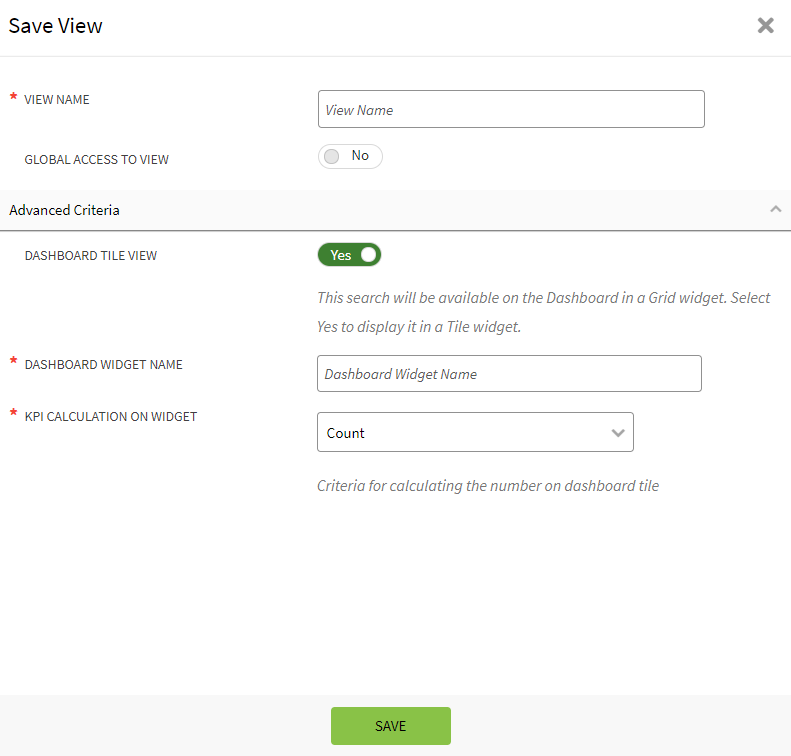Enable Global Access to View toggle

click(349, 156)
